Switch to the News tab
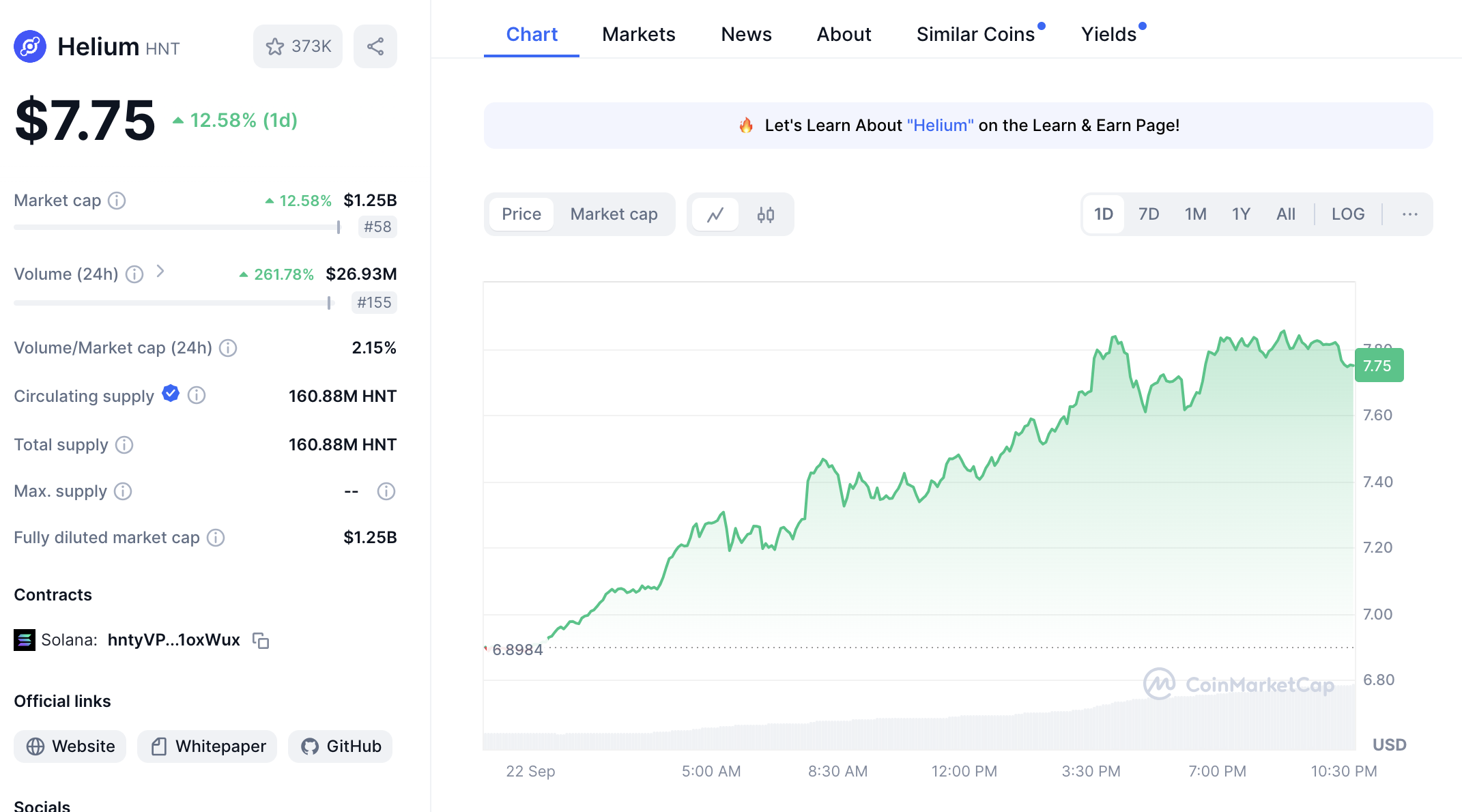The width and height of the screenshot is (1462, 812). (x=746, y=34)
